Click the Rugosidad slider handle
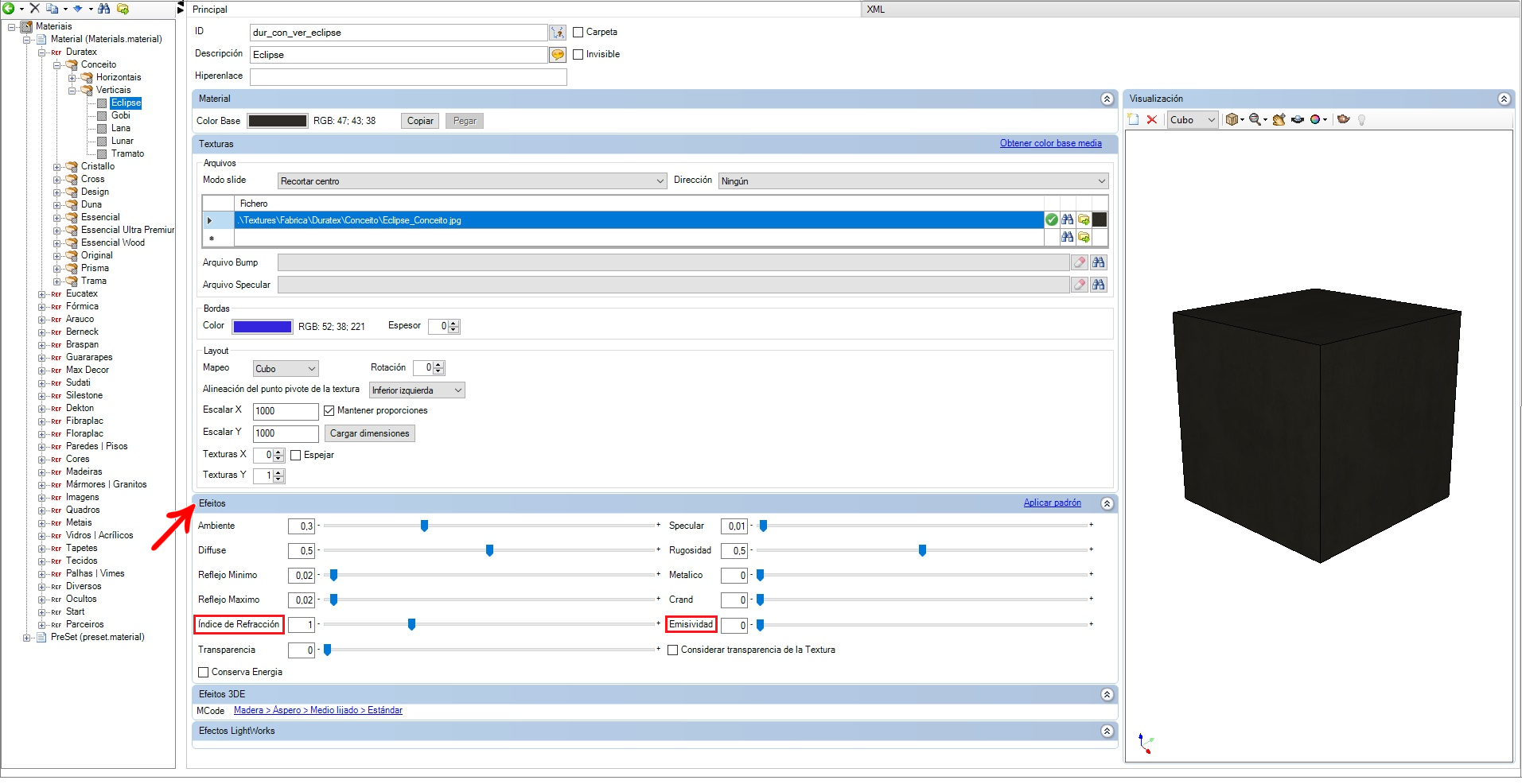The width and height of the screenshot is (1522, 784). coord(922,551)
